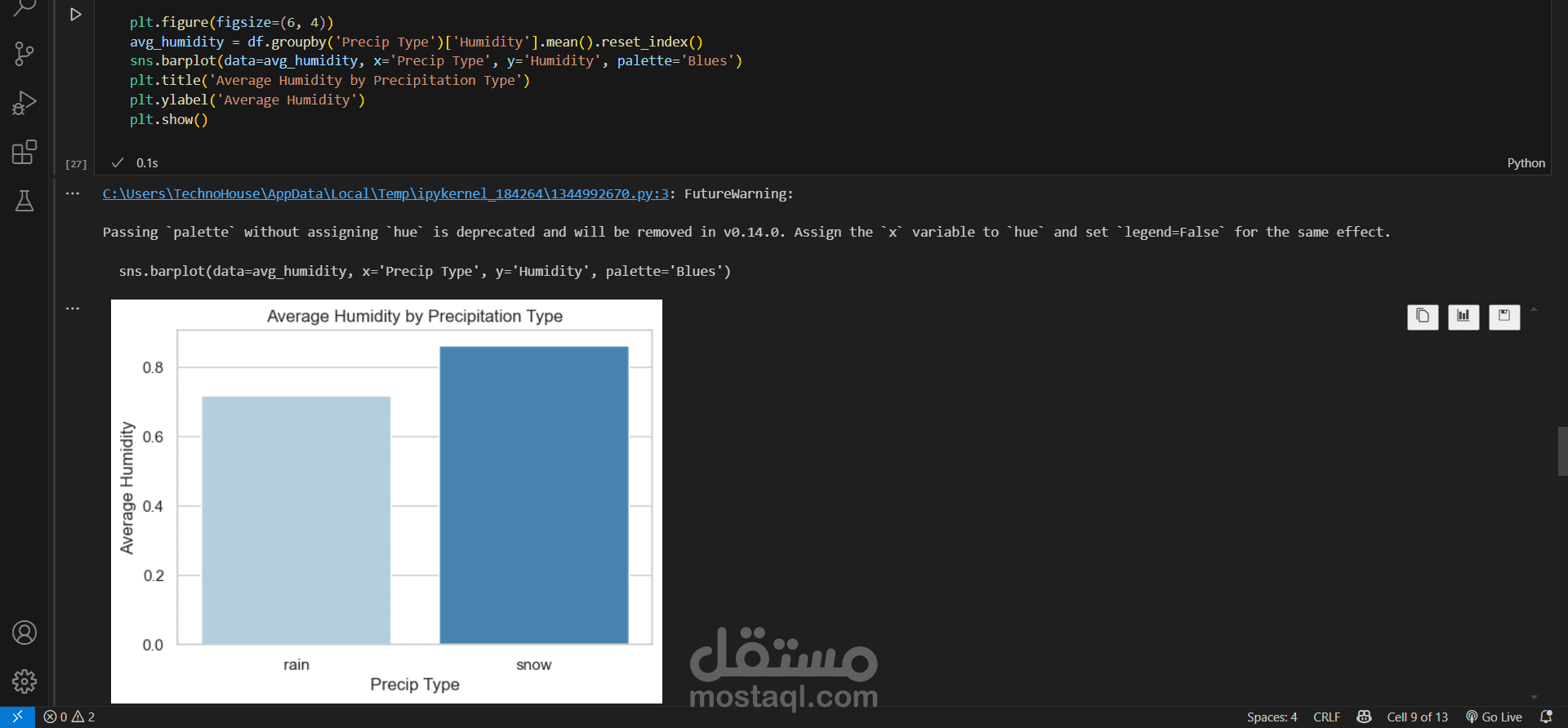The height and width of the screenshot is (728, 1568).
Task: Change cell language mode Python
Action: [1526, 163]
